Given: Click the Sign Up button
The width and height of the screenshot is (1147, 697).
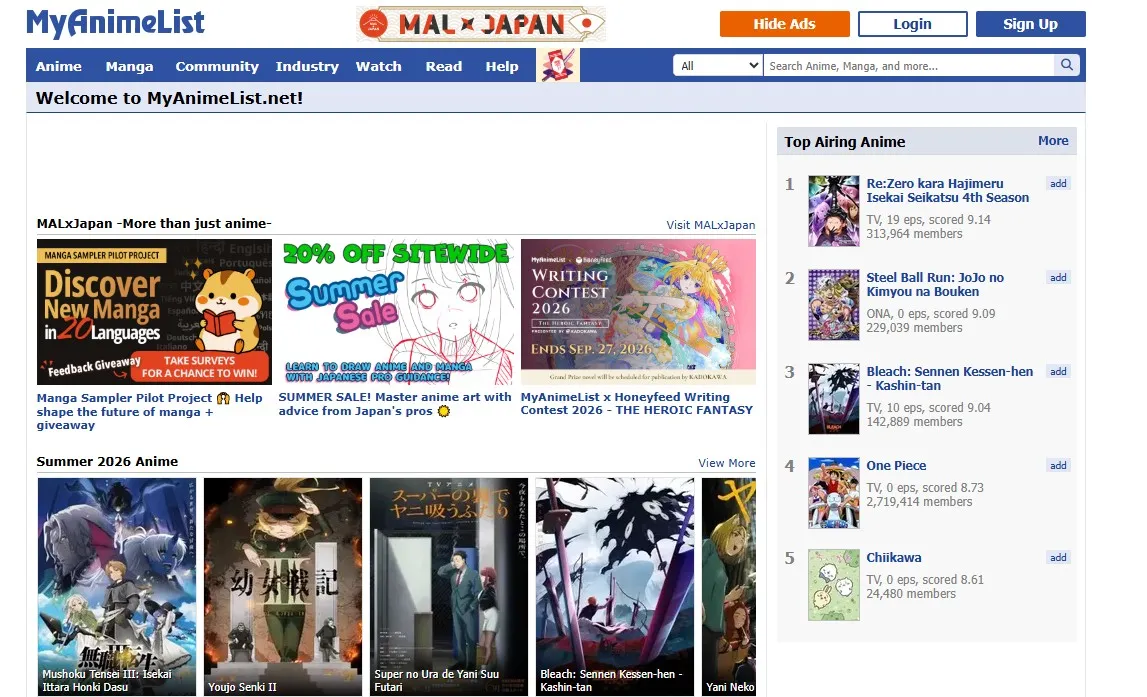Looking at the screenshot, I should 1030,24.
